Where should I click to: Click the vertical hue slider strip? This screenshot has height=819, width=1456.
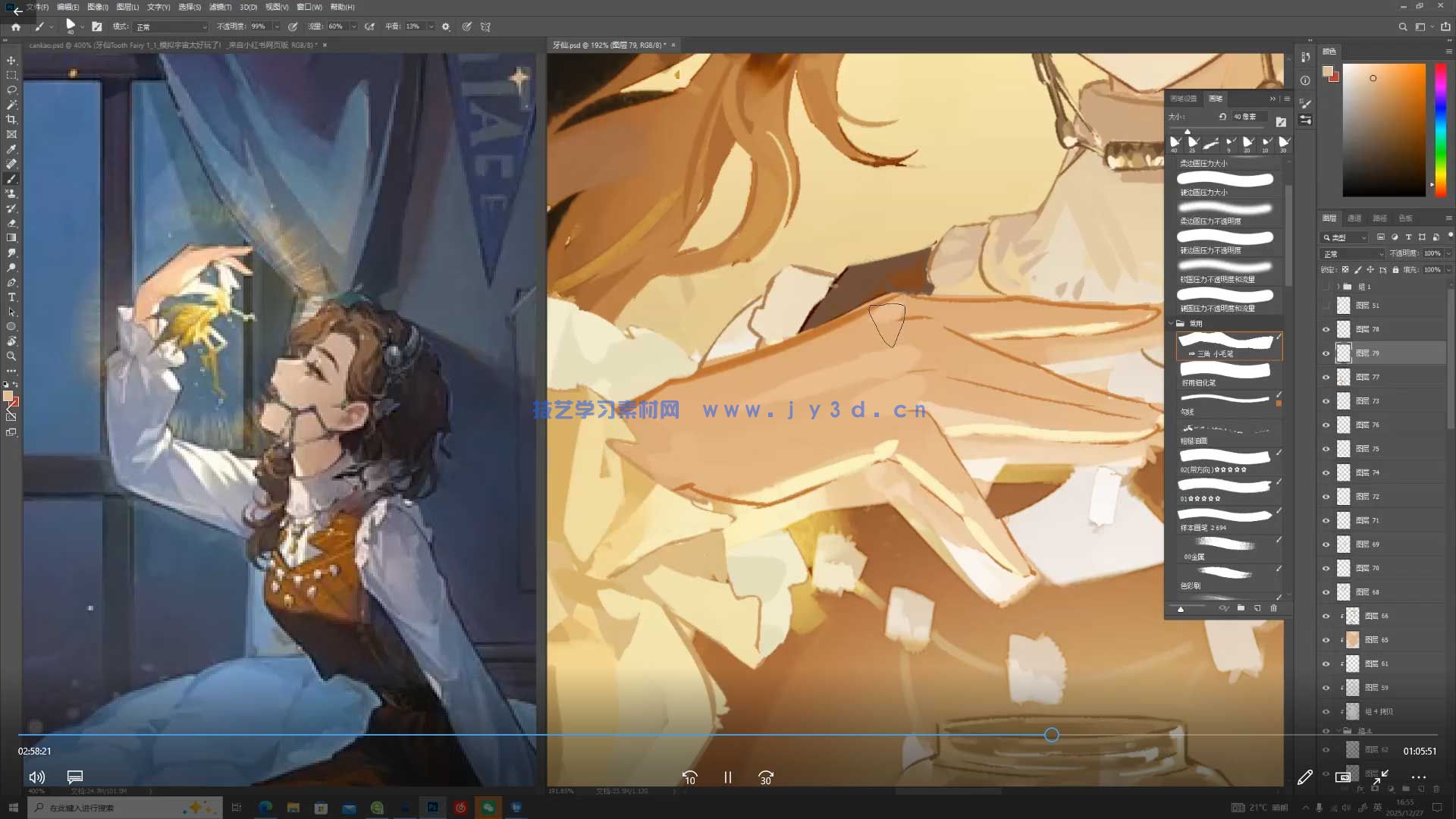click(x=1440, y=129)
